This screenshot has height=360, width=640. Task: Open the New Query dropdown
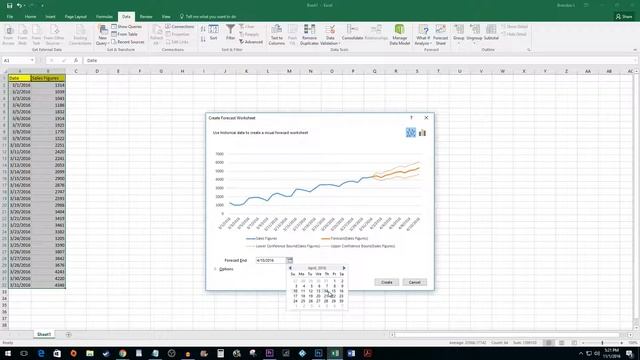tap(102, 35)
